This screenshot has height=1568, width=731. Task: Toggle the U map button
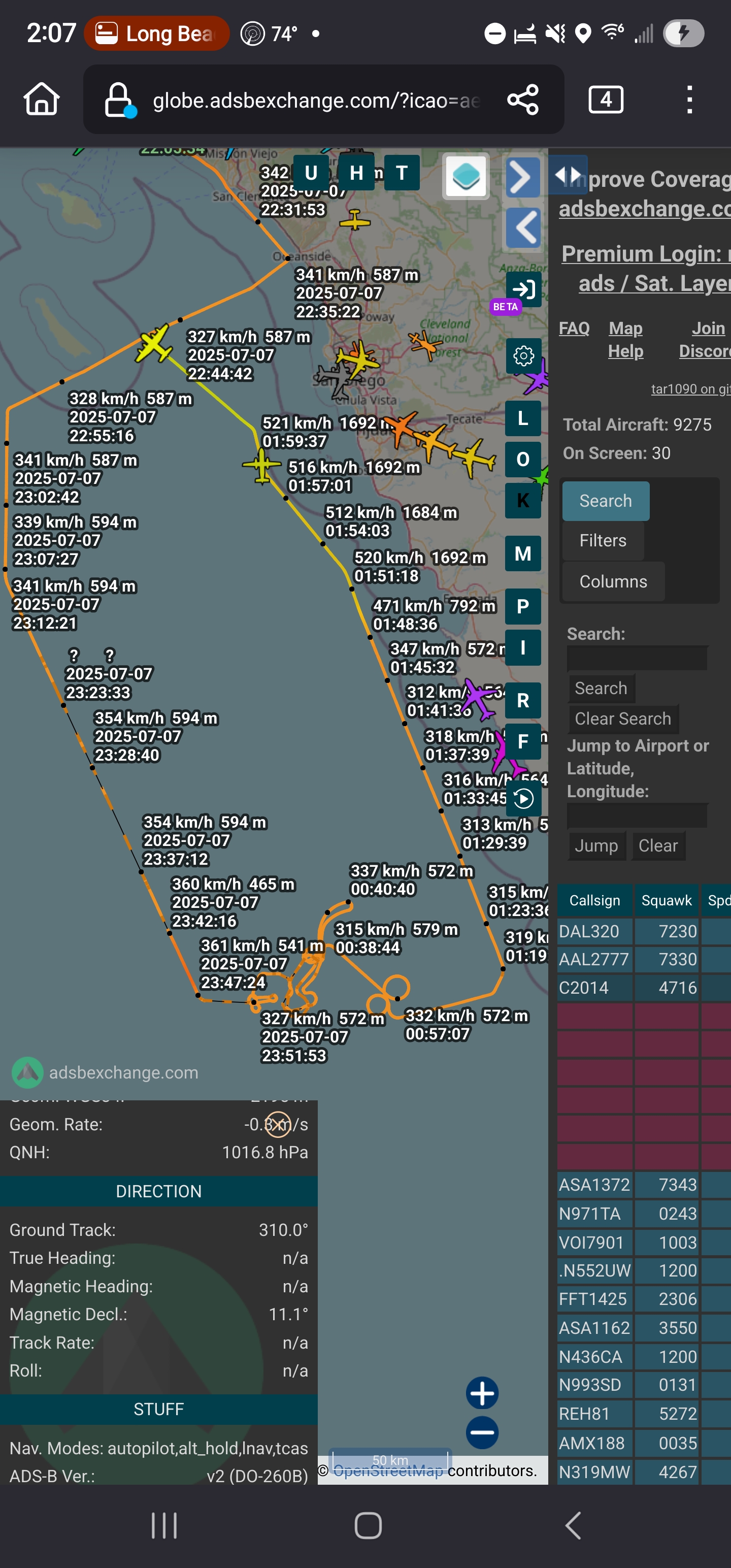(x=311, y=173)
